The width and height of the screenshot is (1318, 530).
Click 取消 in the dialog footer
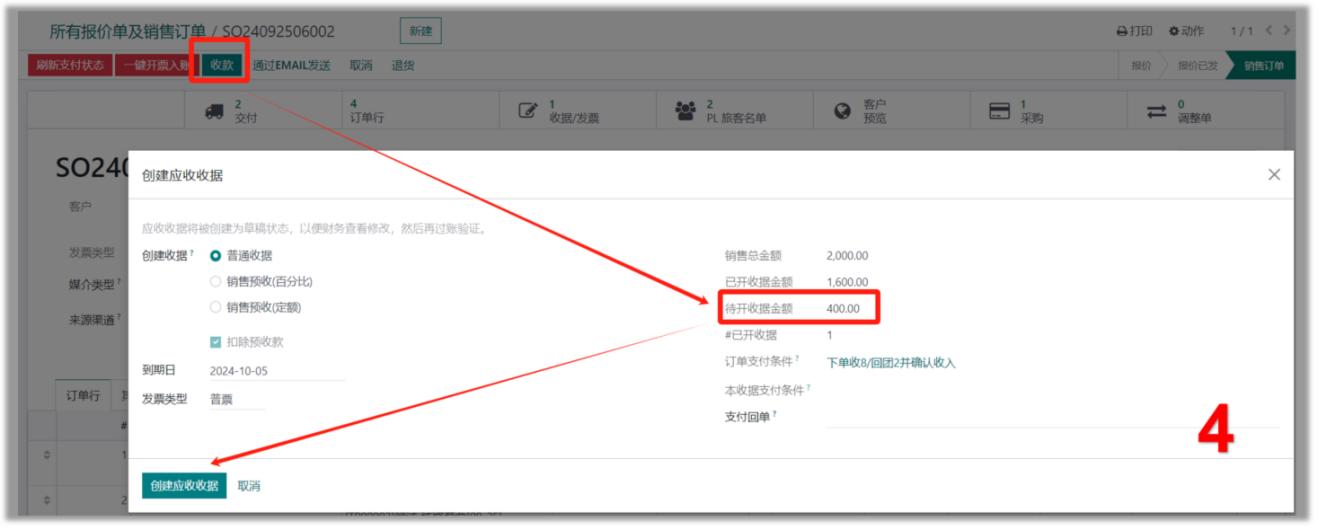click(248, 486)
